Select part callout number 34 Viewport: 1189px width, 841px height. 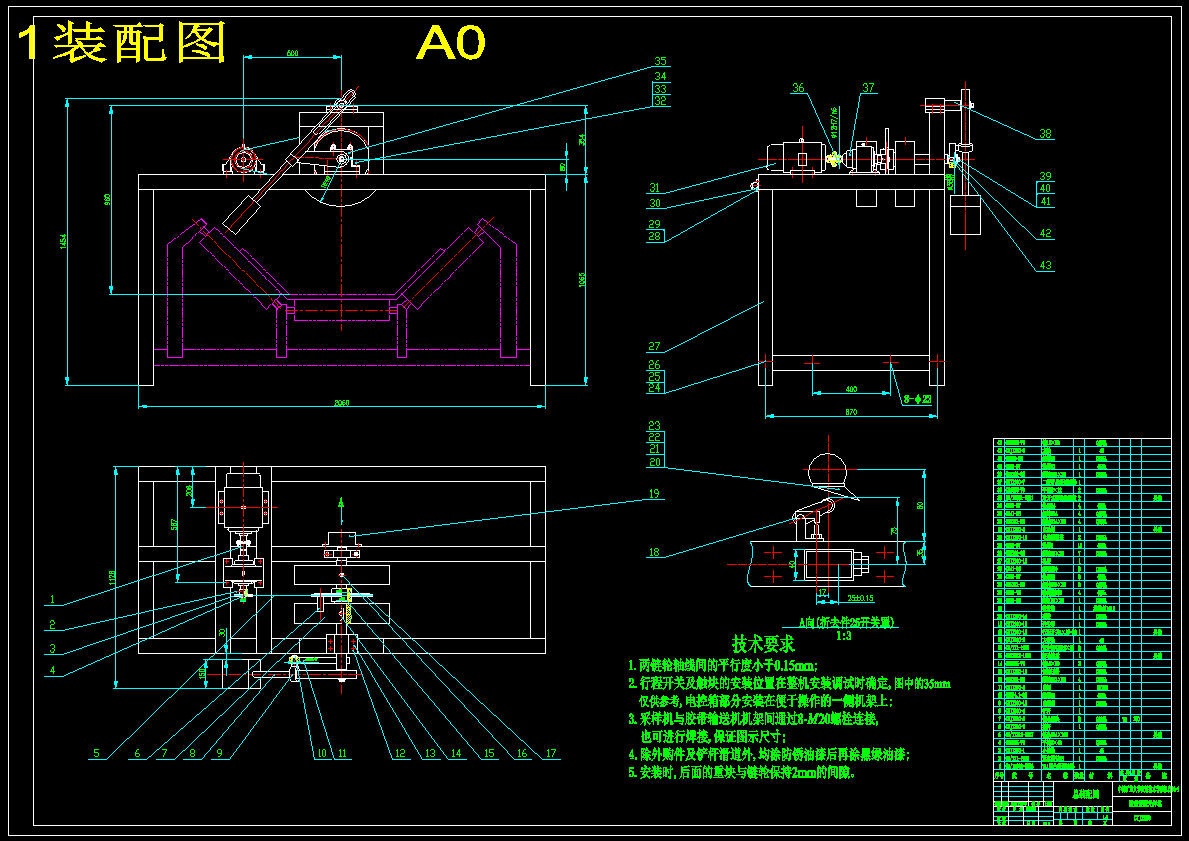660,76
